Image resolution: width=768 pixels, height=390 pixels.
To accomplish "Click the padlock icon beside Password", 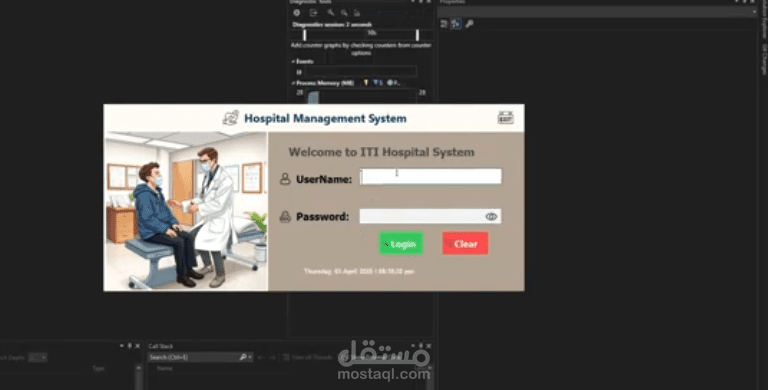I will point(285,217).
